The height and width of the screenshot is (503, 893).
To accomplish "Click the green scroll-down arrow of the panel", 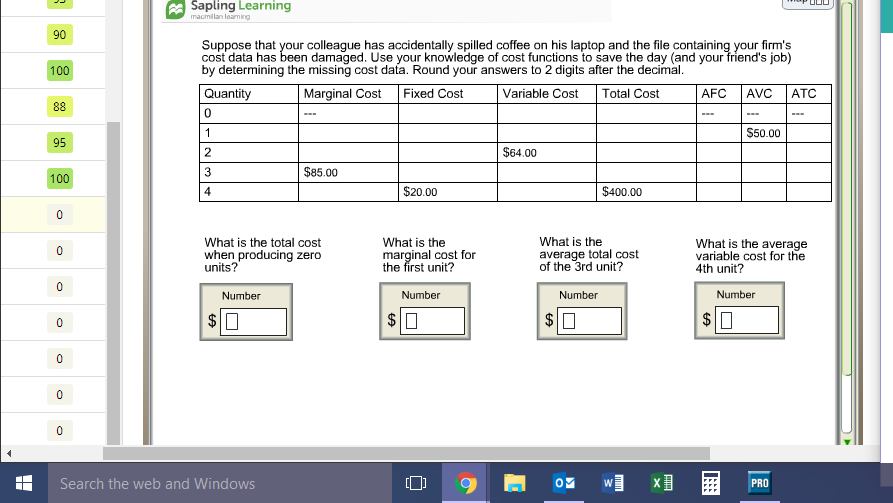I will pyautogui.click(x=847, y=441).
